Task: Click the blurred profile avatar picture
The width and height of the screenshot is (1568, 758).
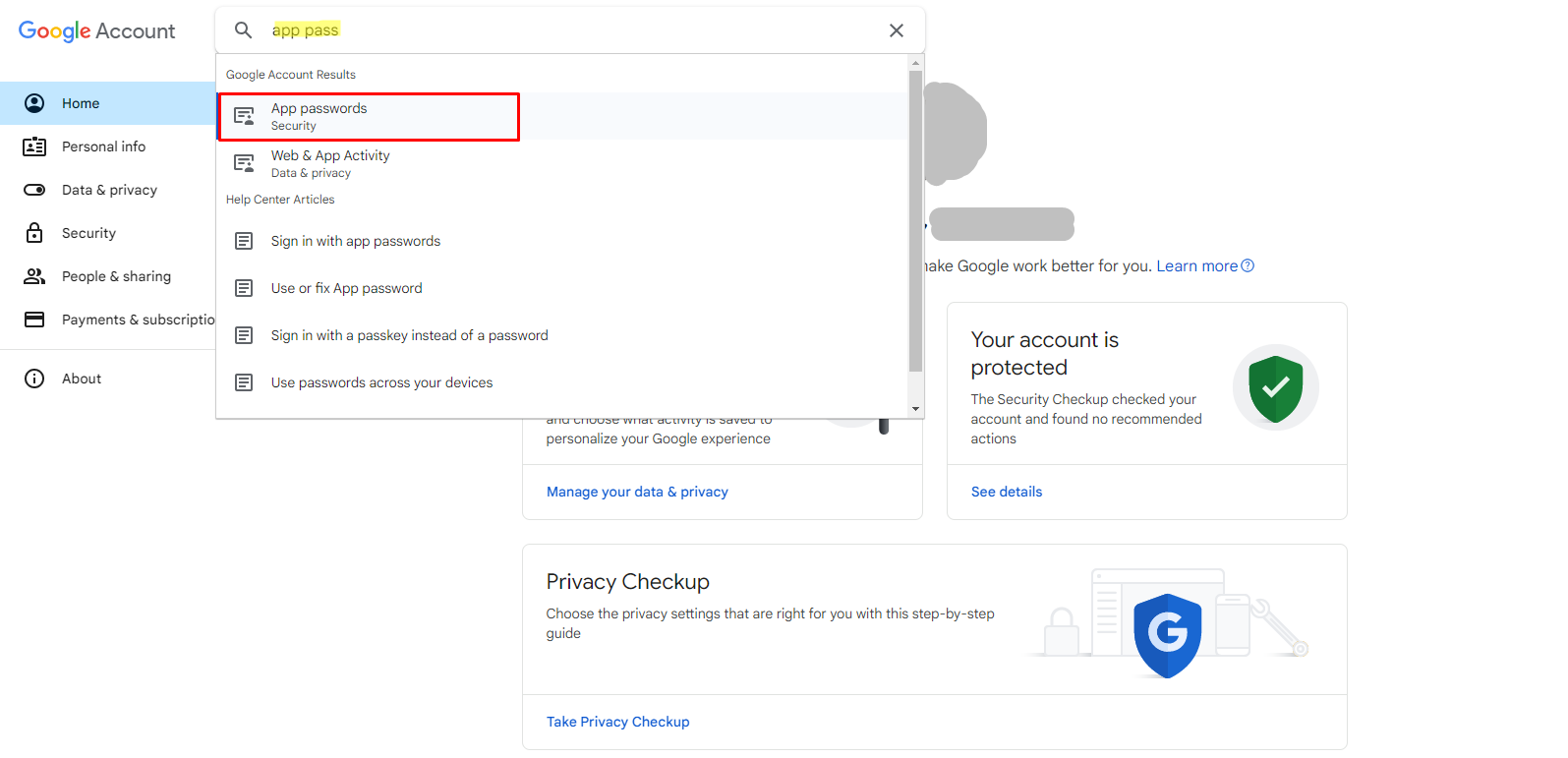Action: pyautogui.click(x=954, y=133)
